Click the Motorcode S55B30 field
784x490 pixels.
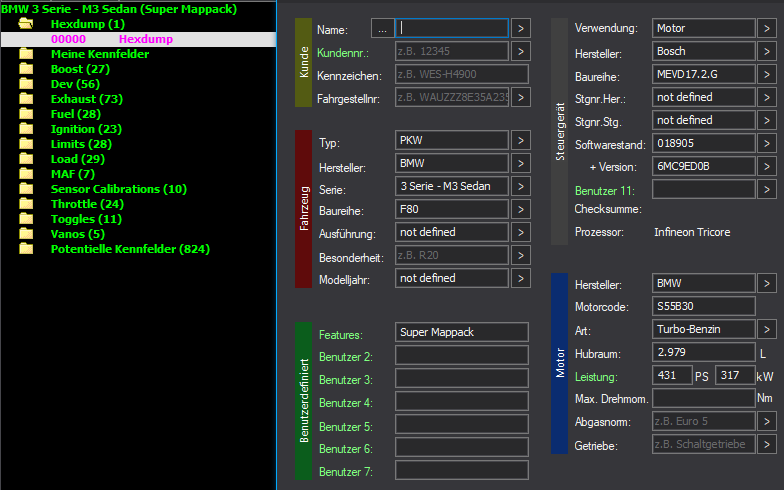704,306
